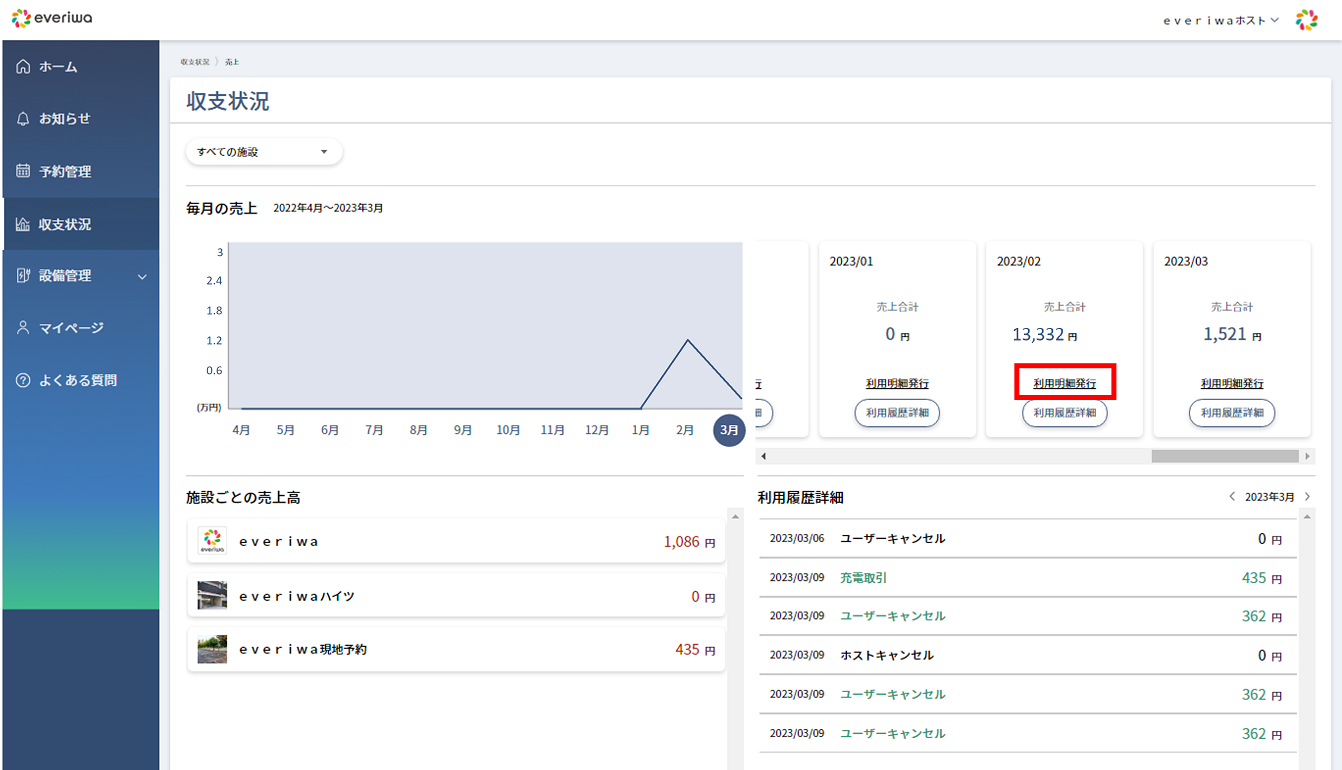
Task: Select 4月 on the chart axis
Action: [241, 430]
